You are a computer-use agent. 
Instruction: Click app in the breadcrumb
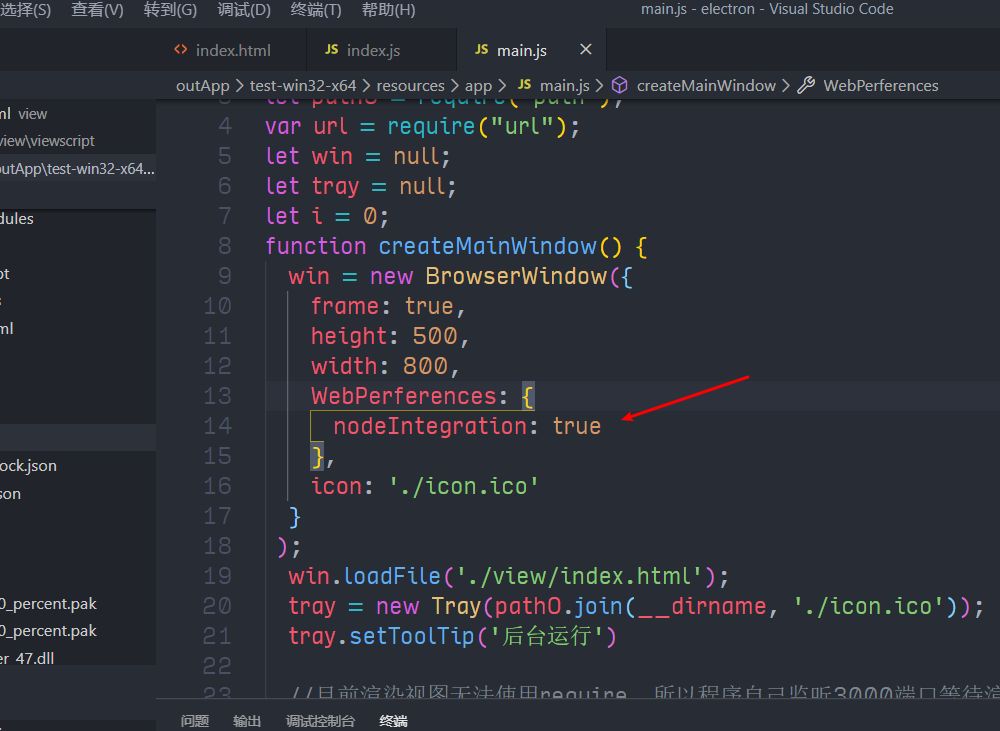coord(478,85)
